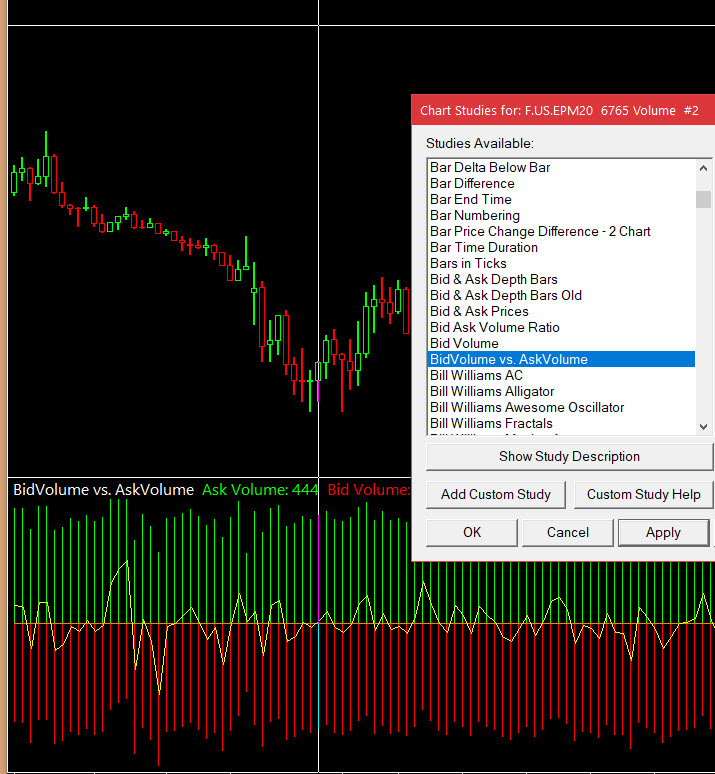The width and height of the screenshot is (715, 774).
Task: Select Bid & Ask Depth Bars study
Action: click(x=561, y=279)
